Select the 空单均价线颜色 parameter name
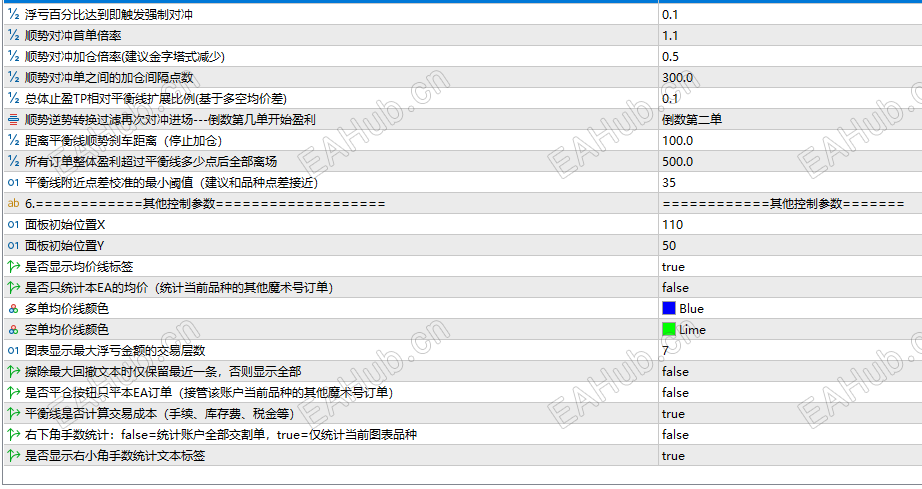Viewport: 922px width, 489px height. click(66, 330)
